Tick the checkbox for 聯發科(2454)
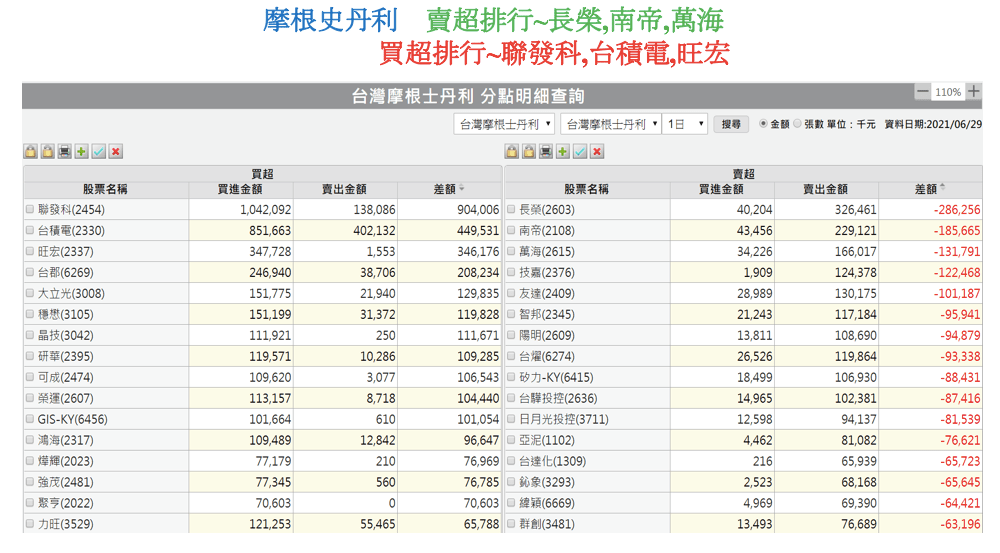 point(30,210)
